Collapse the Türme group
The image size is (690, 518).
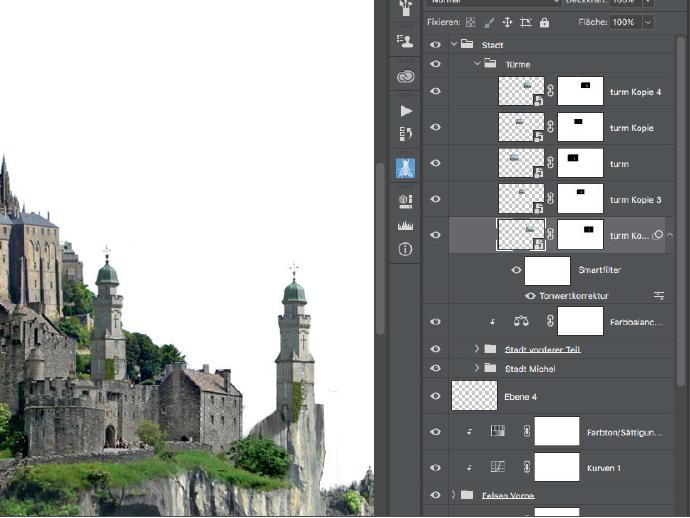coord(477,64)
